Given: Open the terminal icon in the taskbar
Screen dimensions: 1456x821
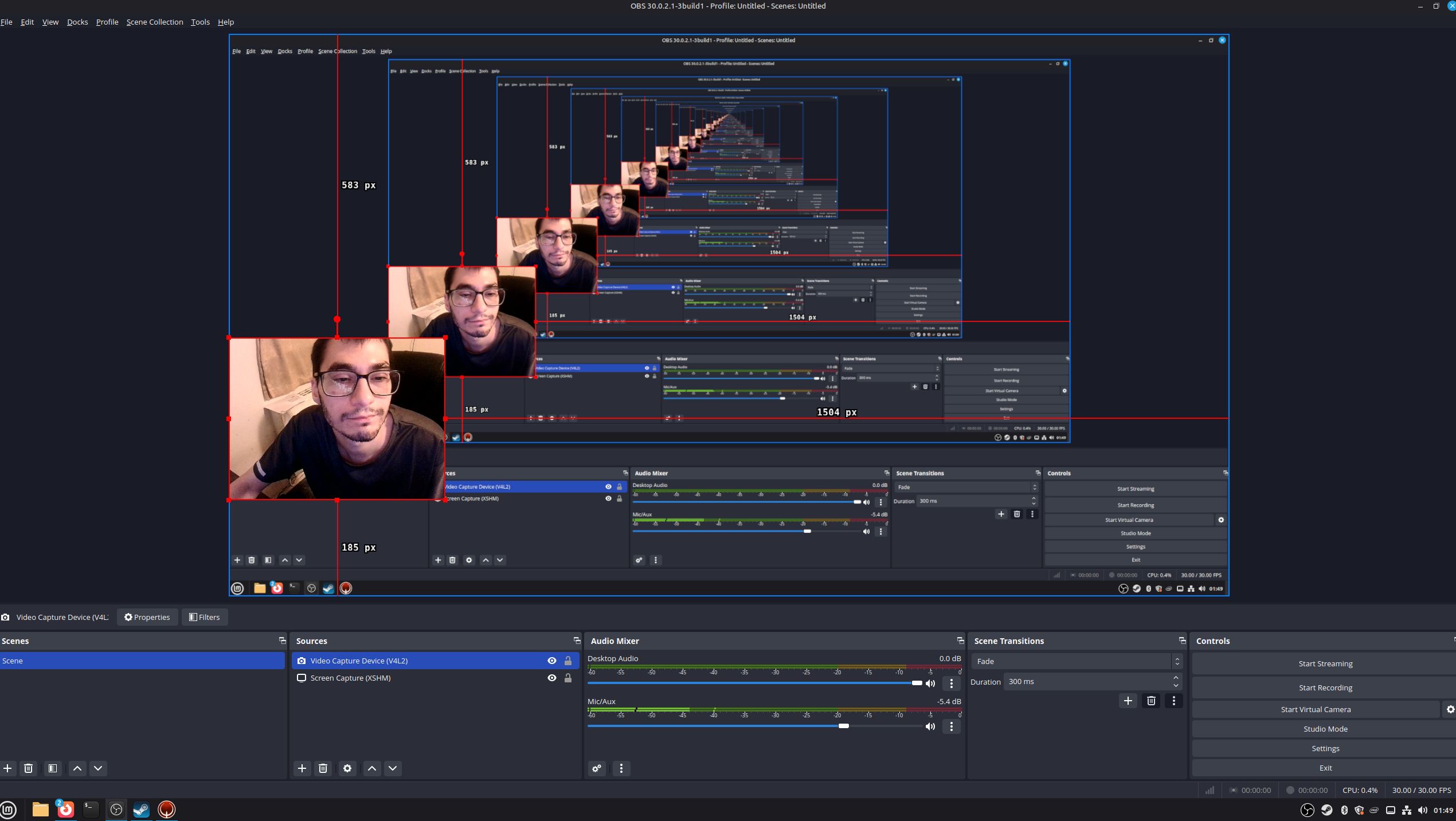Looking at the screenshot, I should point(91,810).
